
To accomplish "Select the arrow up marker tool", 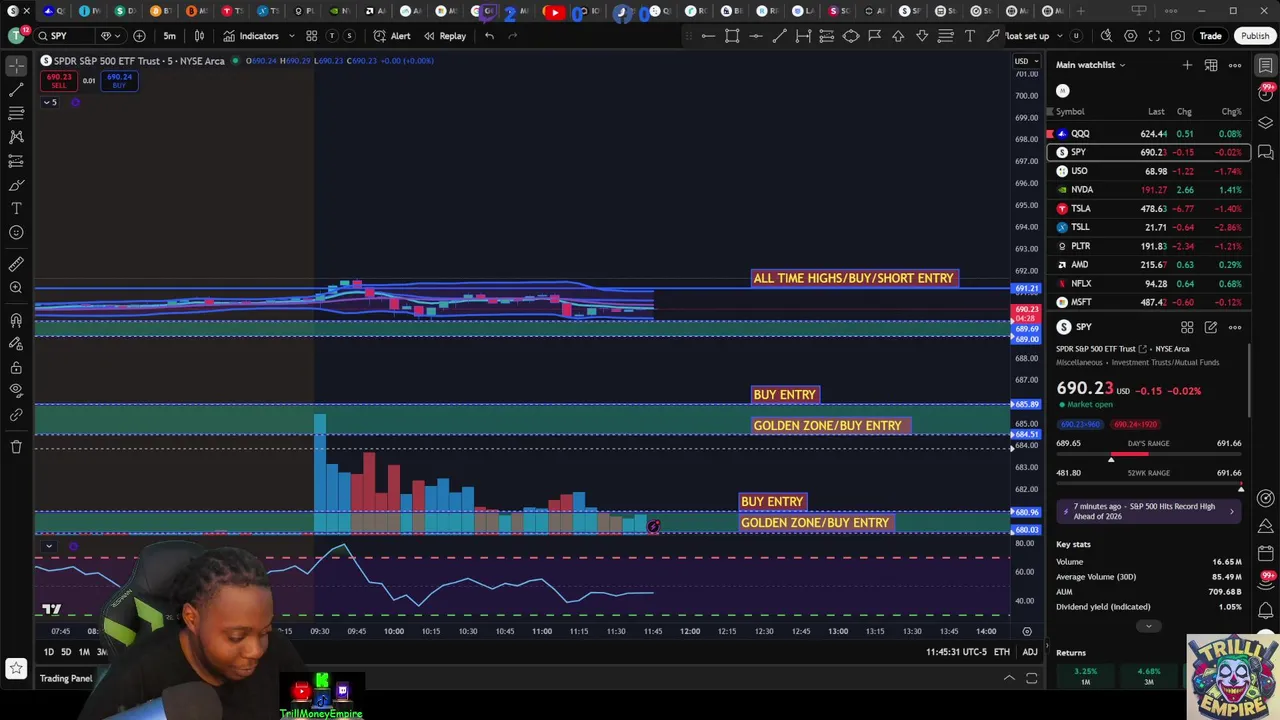I will coord(898,36).
